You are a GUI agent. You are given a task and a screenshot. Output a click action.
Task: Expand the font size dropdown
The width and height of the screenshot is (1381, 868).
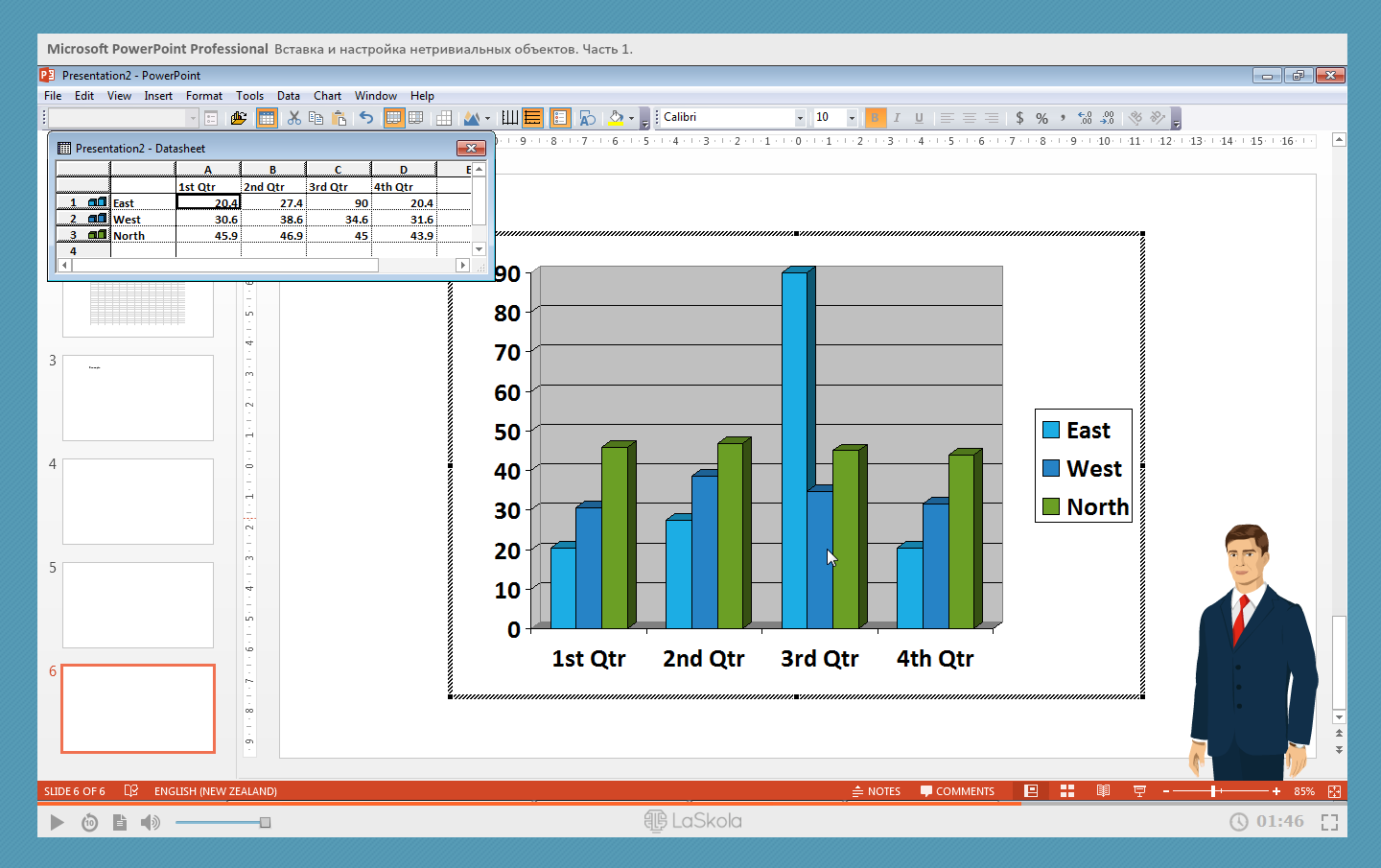[x=852, y=118]
